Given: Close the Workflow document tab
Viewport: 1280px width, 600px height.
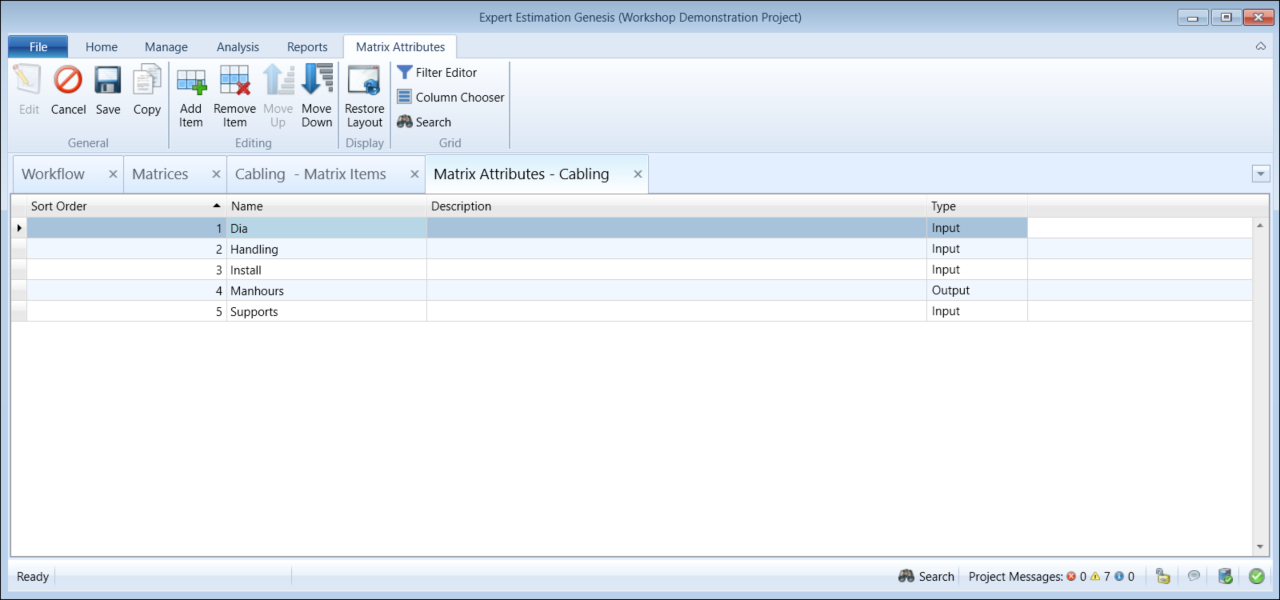Looking at the screenshot, I should [x=113, y=174].
